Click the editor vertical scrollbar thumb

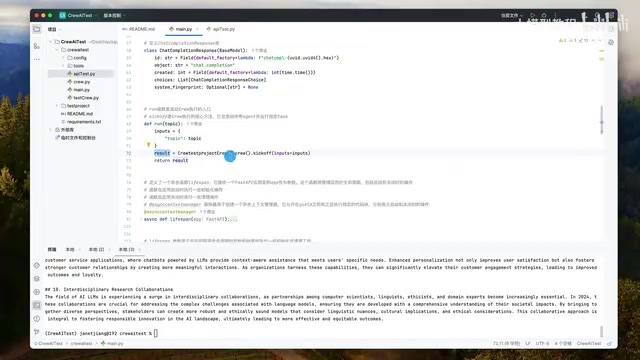602,120
